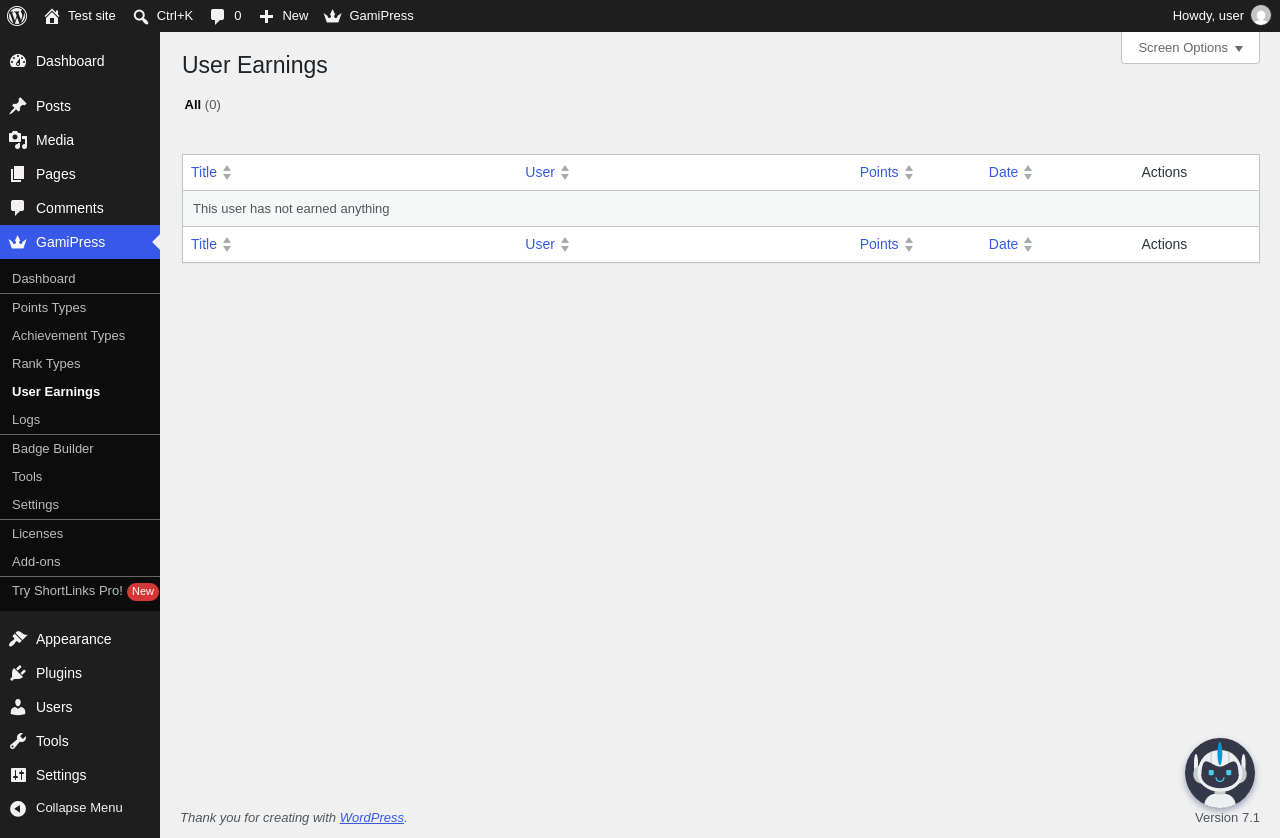Sort by the top Points sort arrows
Image resolution: width=1280 pixels, height=838 pixels.
909,172
